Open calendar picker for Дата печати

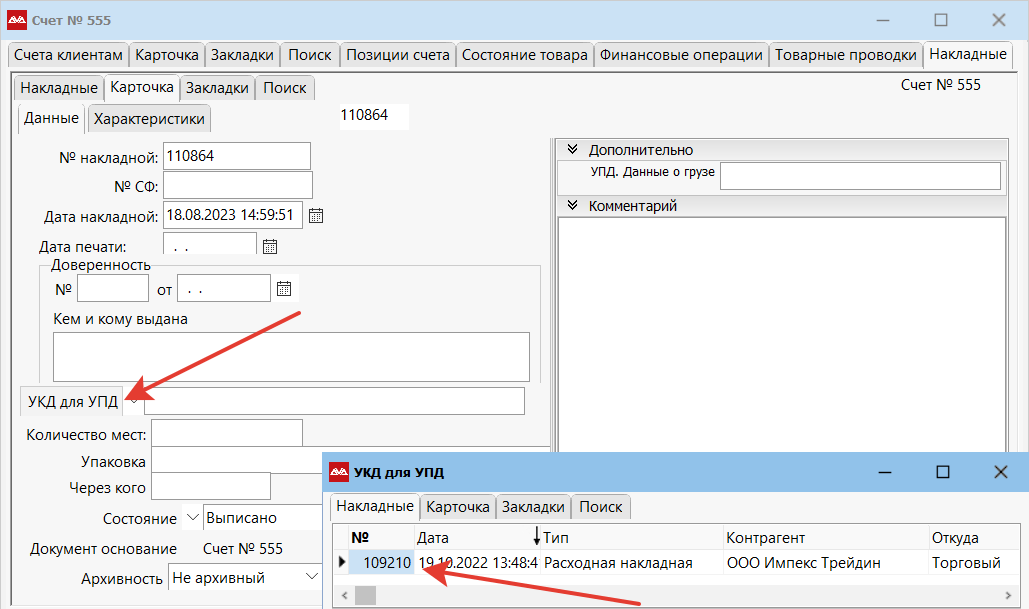[269, 246]
